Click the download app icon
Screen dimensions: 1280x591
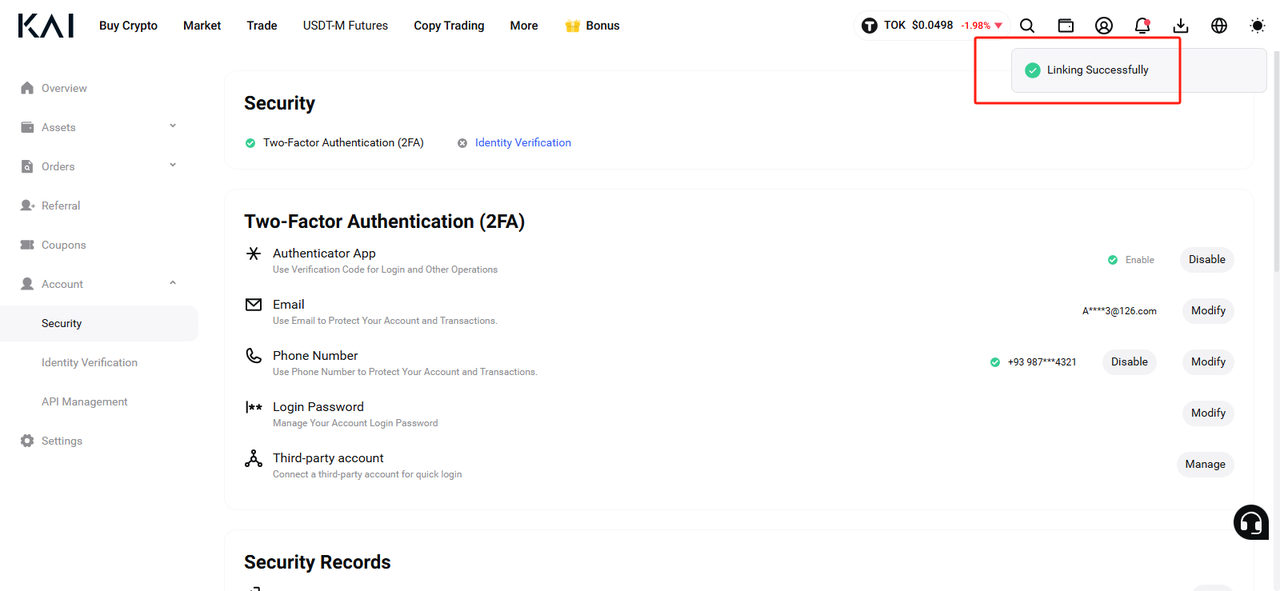pyautogui.click(x=1181, y=26)
